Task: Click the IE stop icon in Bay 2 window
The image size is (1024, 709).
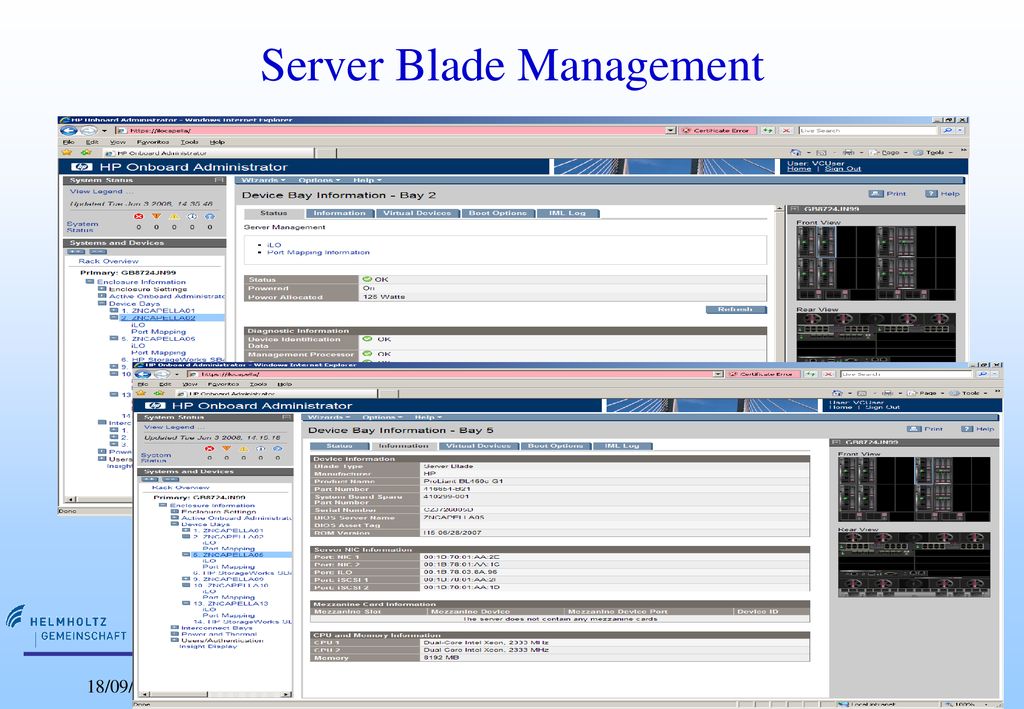Action: pos(786,131)
